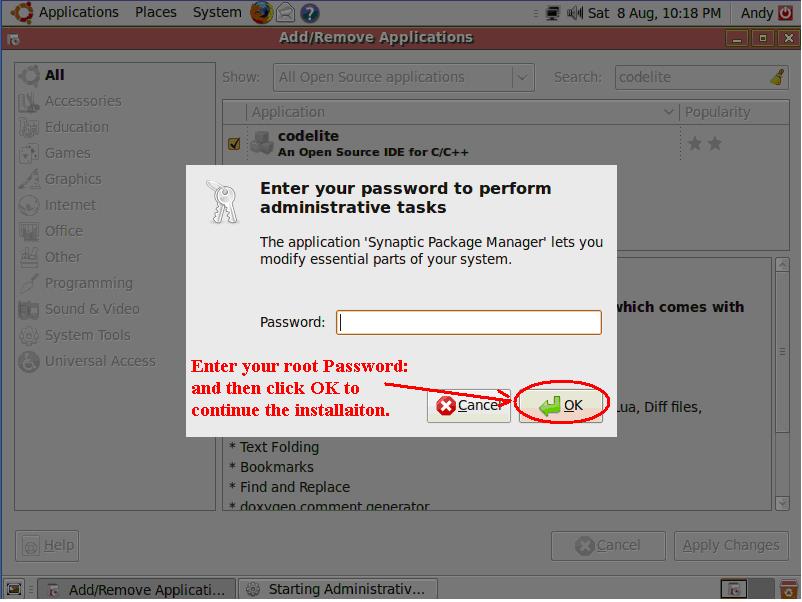The image size is (802, 602).
Task: Open the Places menu
Action: [155, 12]
